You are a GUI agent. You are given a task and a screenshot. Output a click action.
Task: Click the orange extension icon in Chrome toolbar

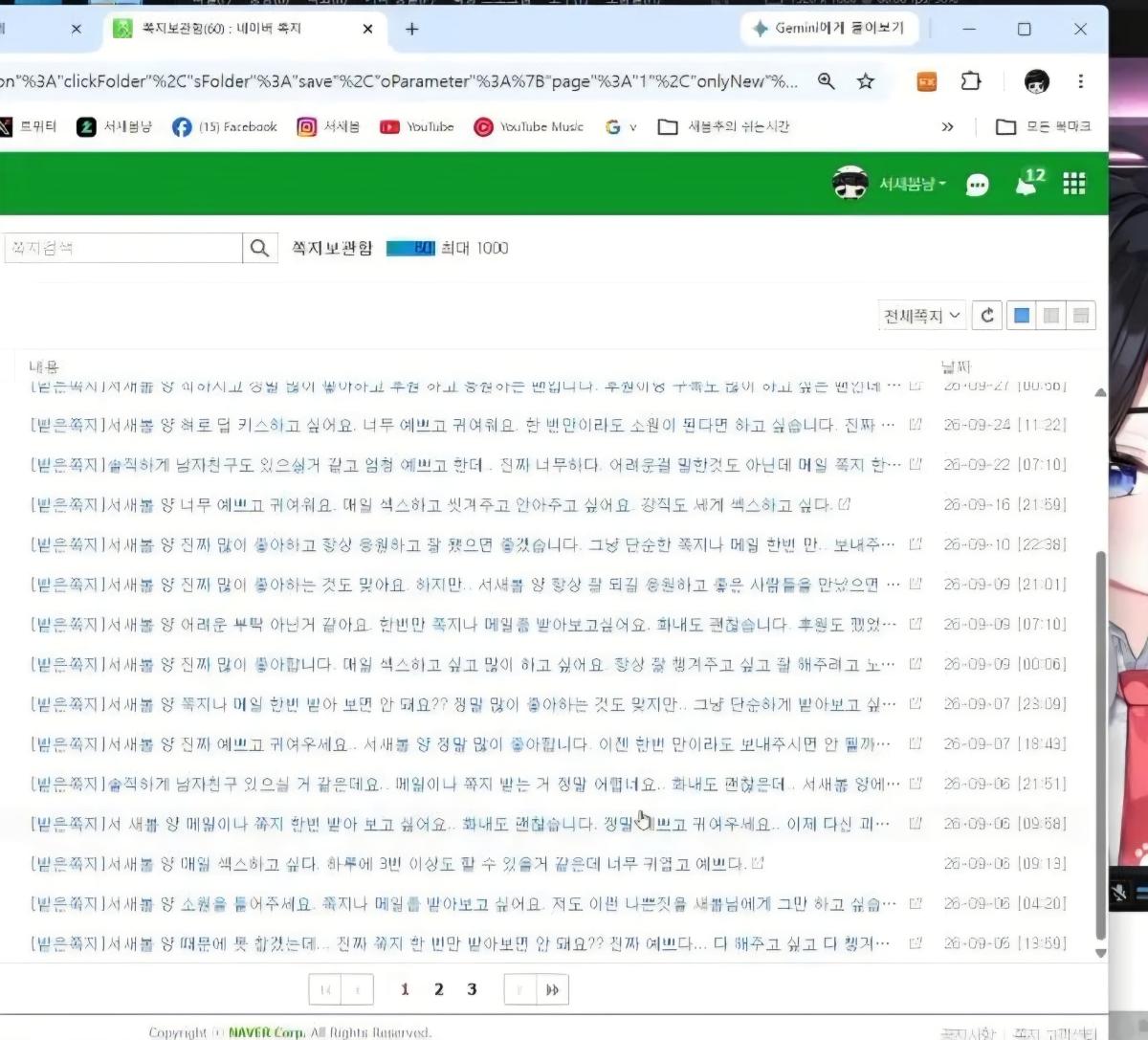927,82
